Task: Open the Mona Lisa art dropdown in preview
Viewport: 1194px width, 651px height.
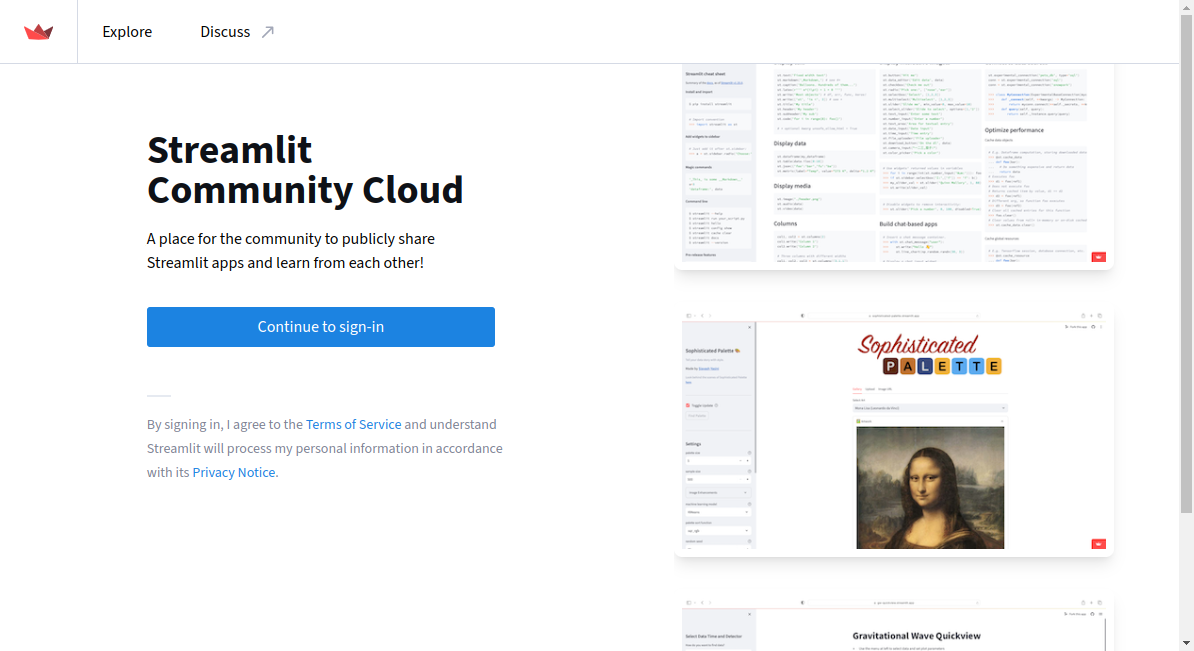Action: [929, 408]
